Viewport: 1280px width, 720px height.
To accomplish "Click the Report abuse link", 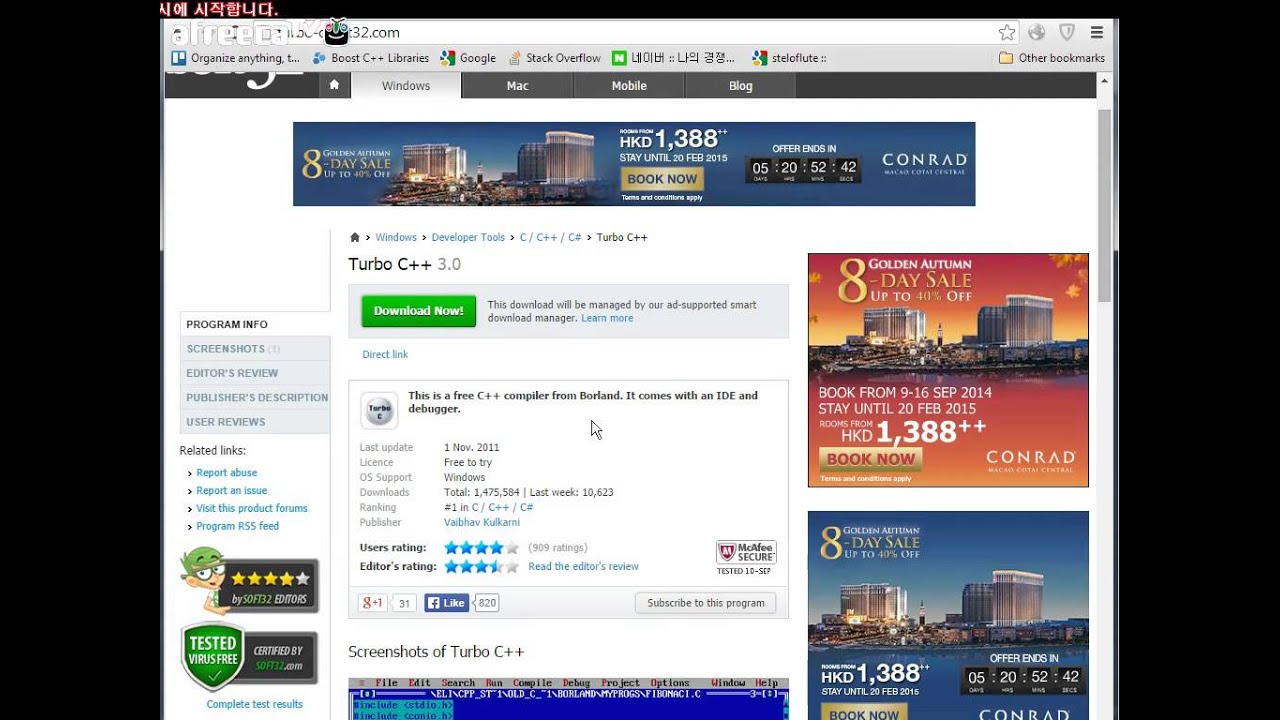I will click(x=226, y=473).
